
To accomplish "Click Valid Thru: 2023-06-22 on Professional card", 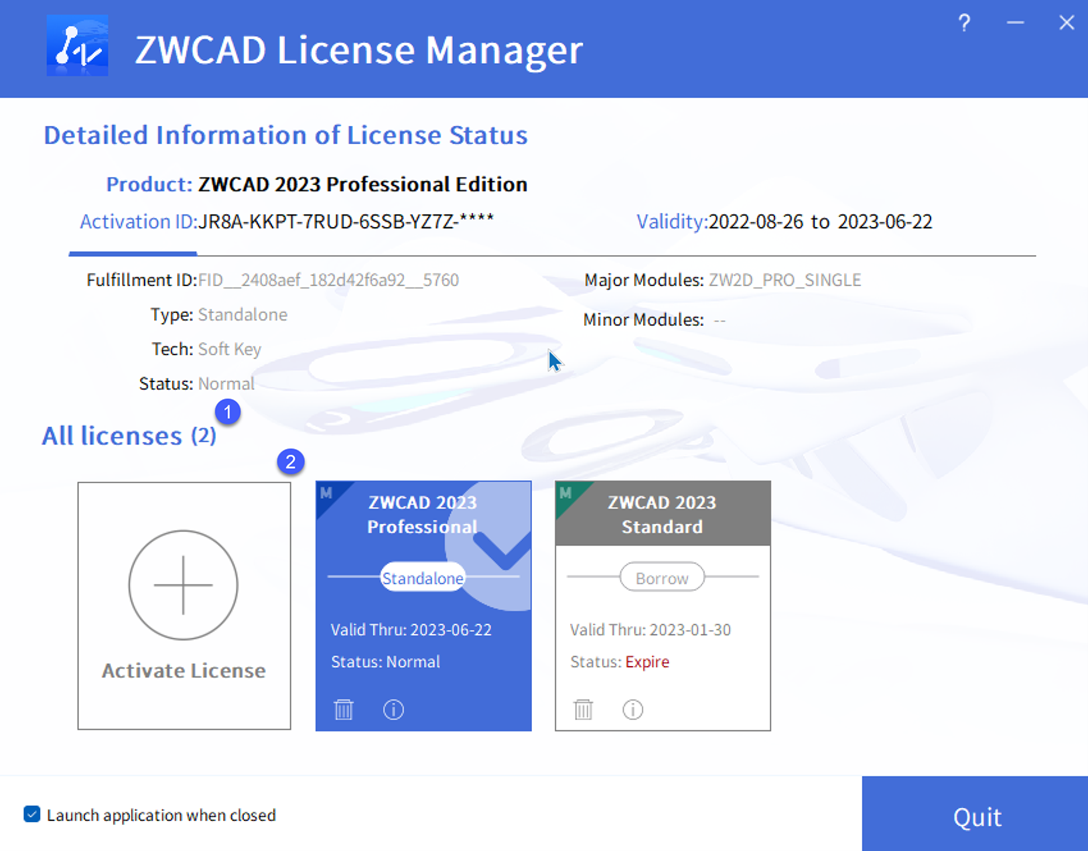I will click(x=411, y=630).
